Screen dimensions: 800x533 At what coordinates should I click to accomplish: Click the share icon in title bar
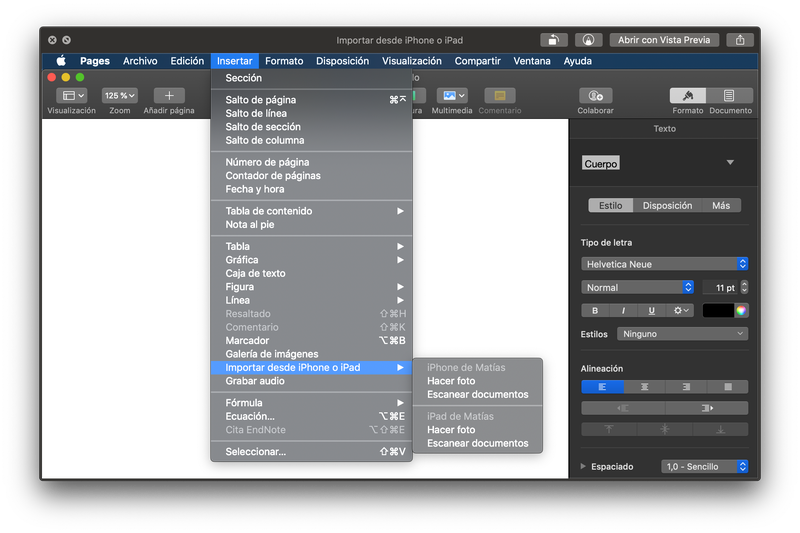[740, 40]
